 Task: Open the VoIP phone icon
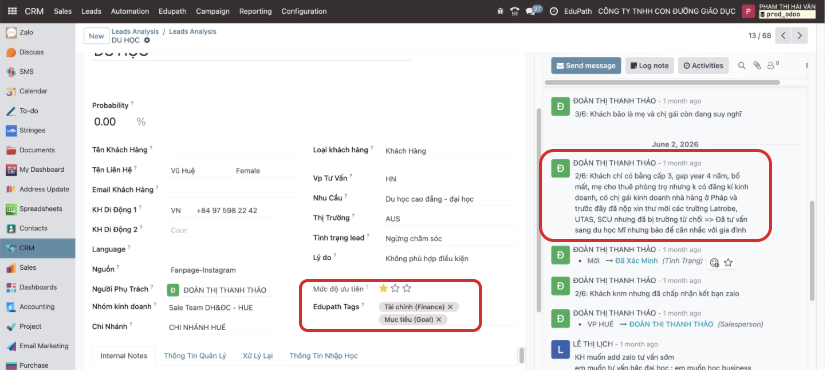click(x=515, y=11)
